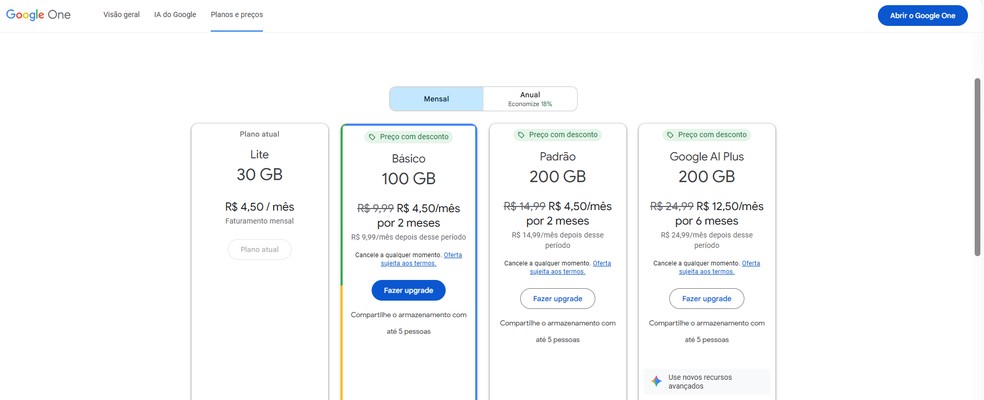The width and height of the screenshot is (984, 400).
Task: Click Plano atual label atop Lite card
Action: point(260,134)
